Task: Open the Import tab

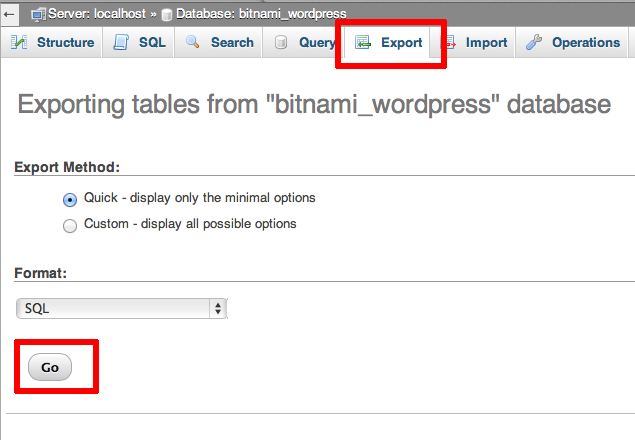Action: [486, 43]
